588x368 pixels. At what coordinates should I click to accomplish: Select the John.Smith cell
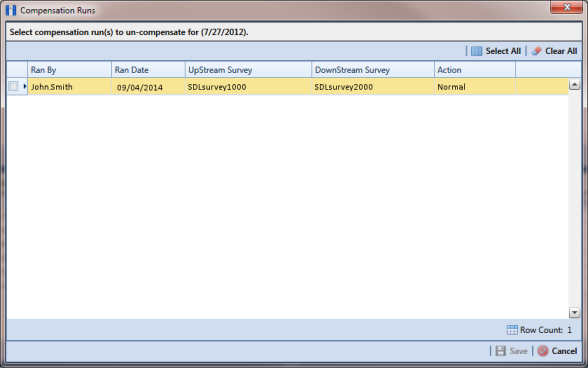(69, 87)
